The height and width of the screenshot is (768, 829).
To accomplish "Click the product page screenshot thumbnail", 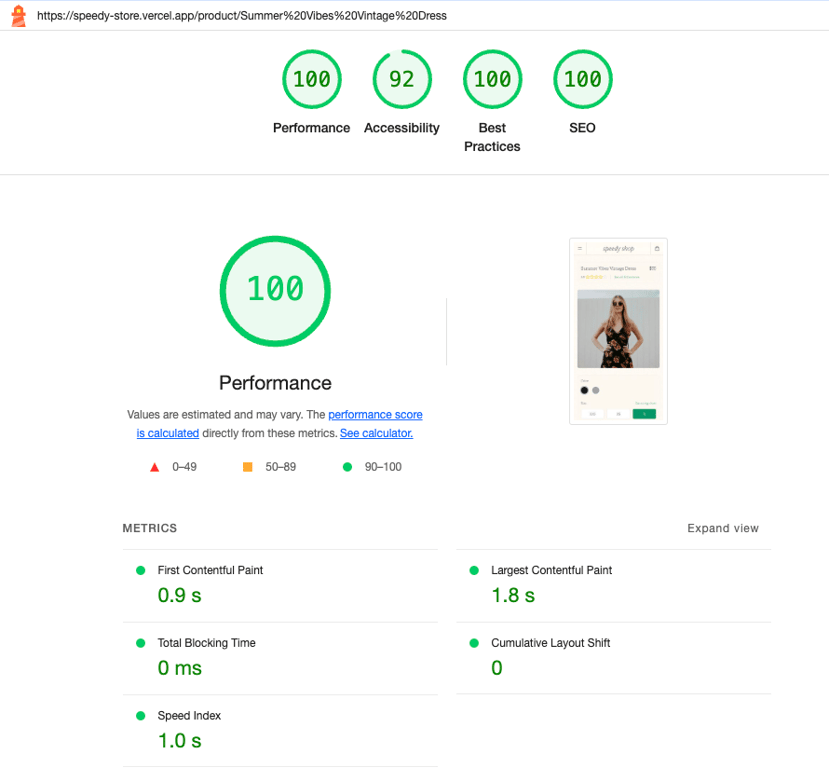I will [618, 331].
